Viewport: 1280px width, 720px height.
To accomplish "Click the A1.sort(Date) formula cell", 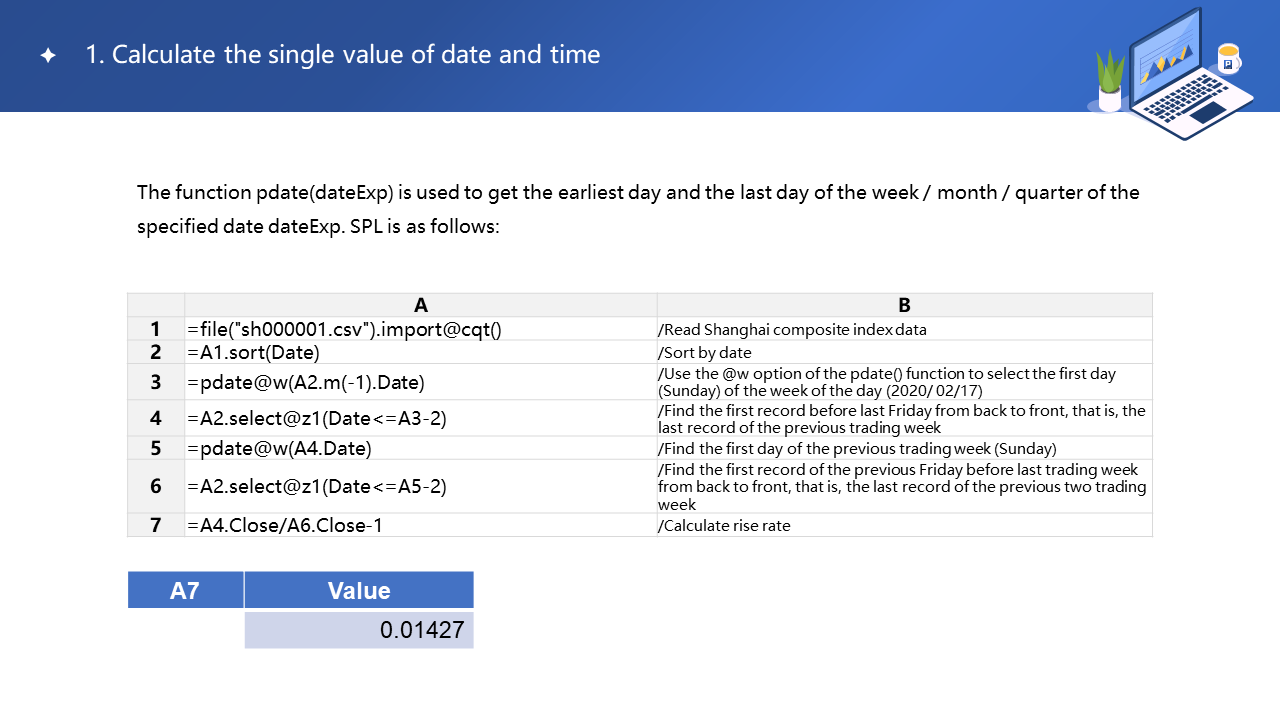I will pyautogui.click(x=254, y=352).
